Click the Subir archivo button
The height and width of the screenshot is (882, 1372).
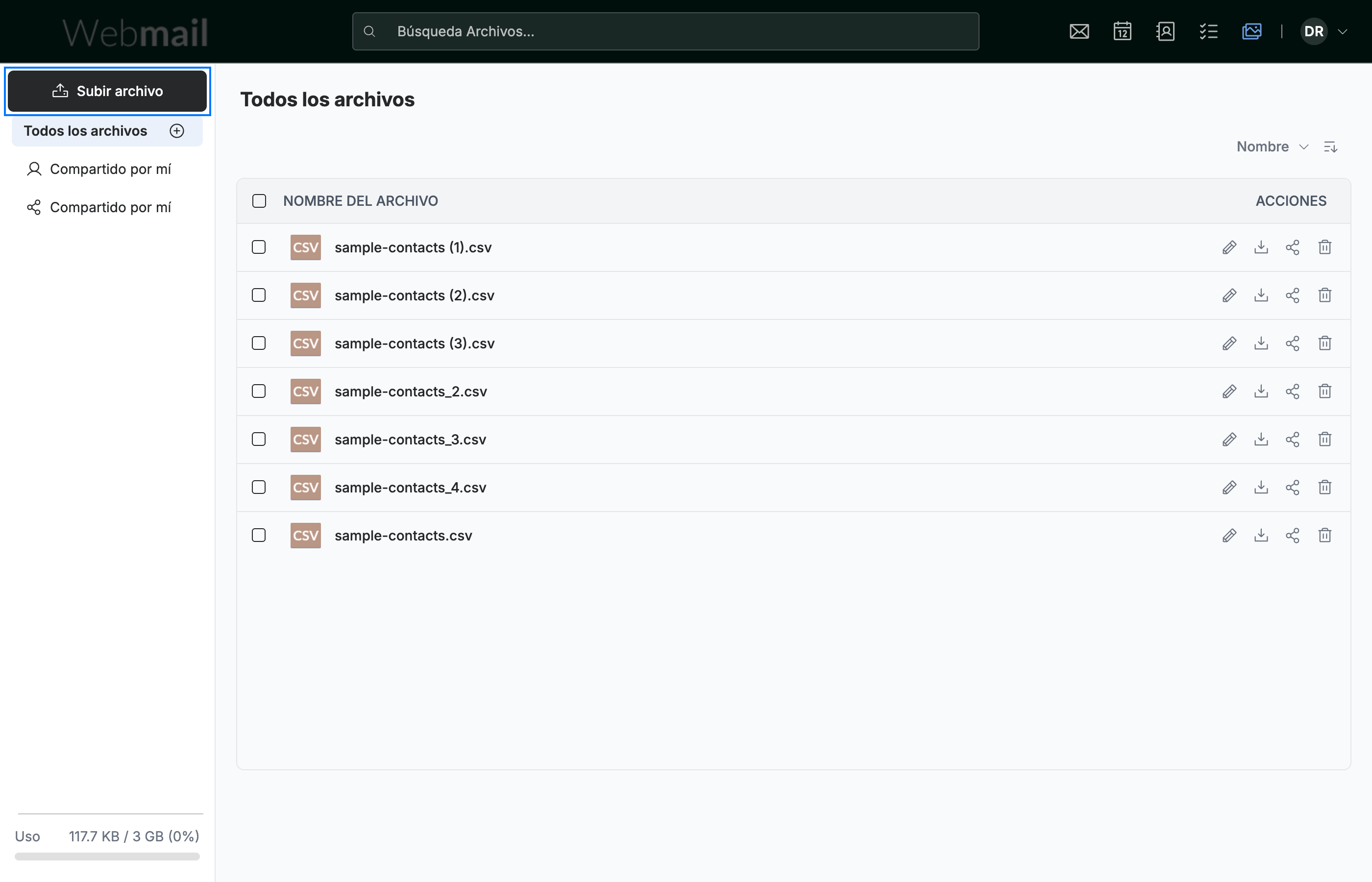(107, 91)
